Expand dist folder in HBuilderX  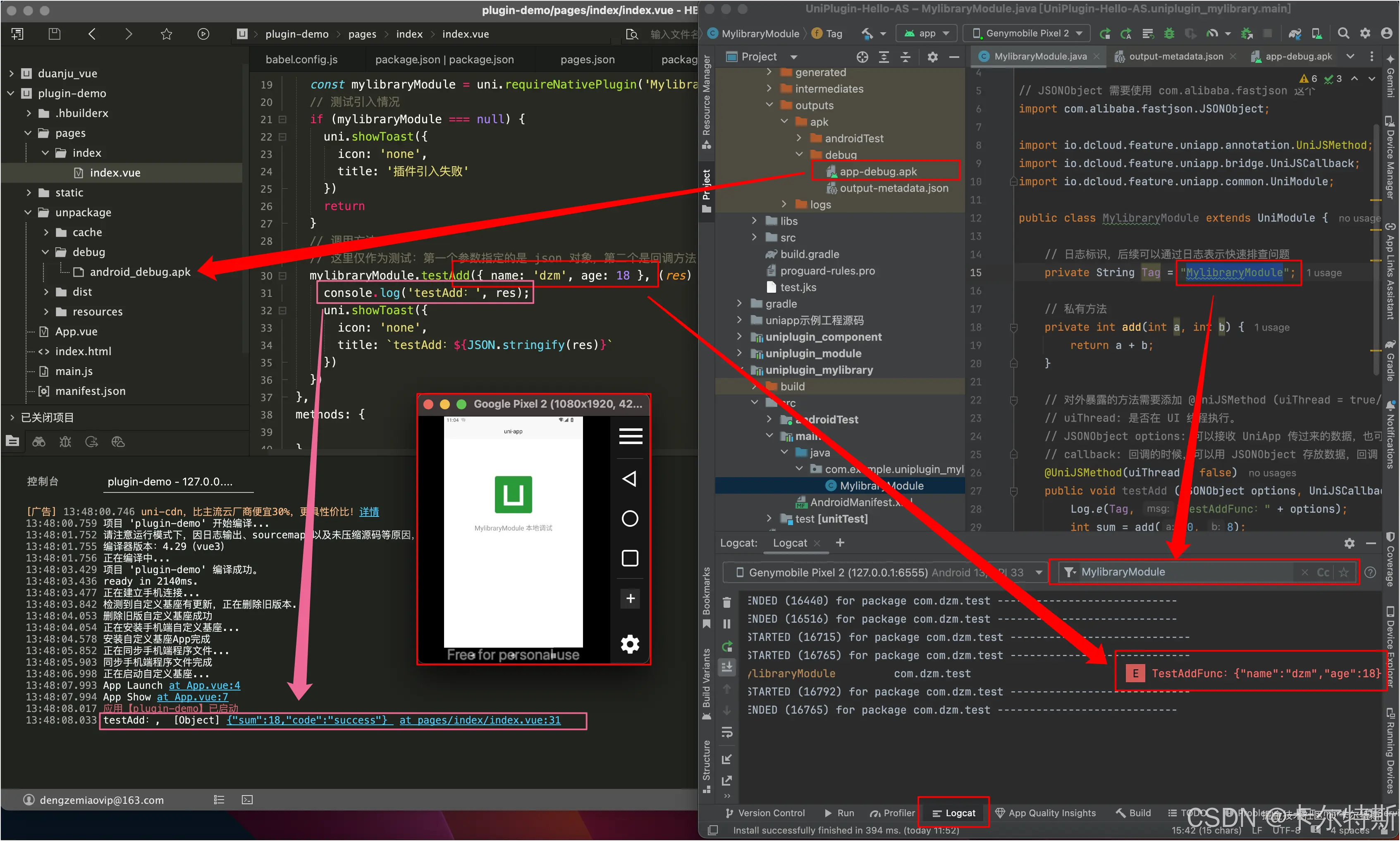[x=46, y=292]
